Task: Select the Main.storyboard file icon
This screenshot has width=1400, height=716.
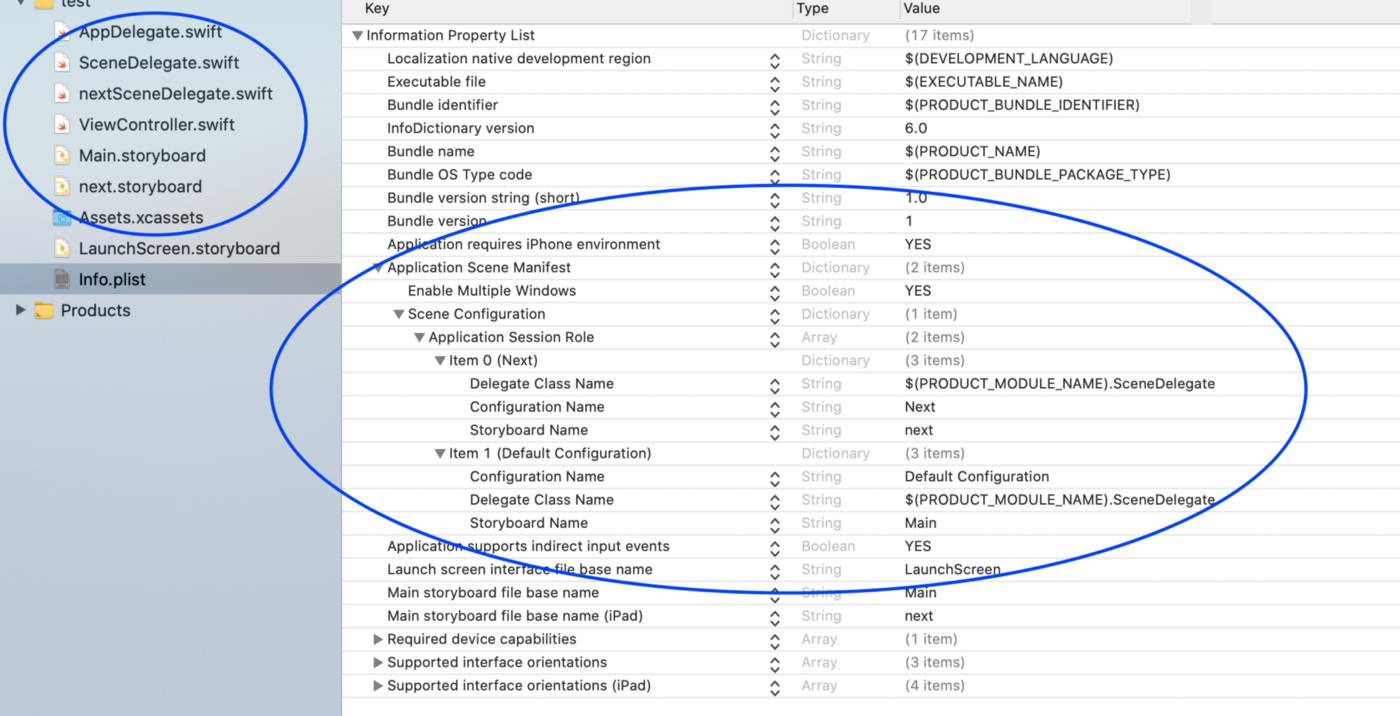Action: point(62,156)
